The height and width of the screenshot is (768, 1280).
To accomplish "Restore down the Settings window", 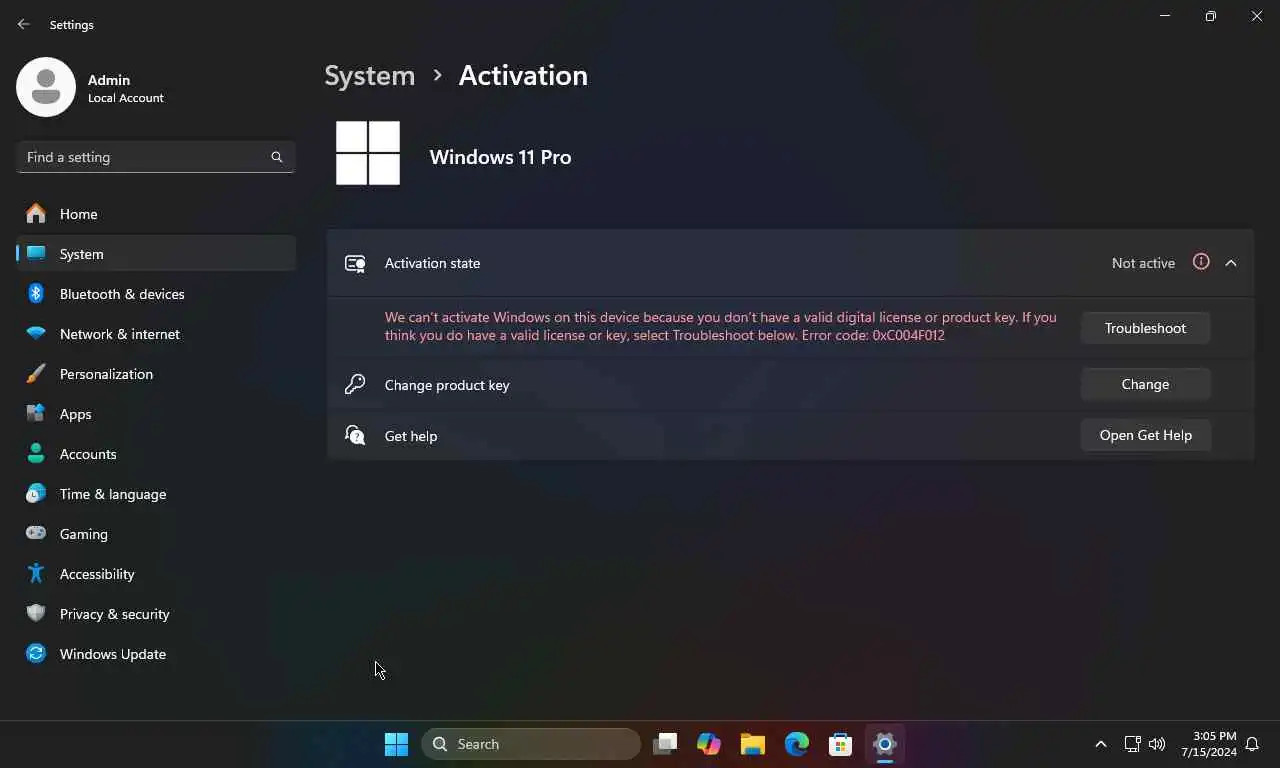I will pos(1211,16).
